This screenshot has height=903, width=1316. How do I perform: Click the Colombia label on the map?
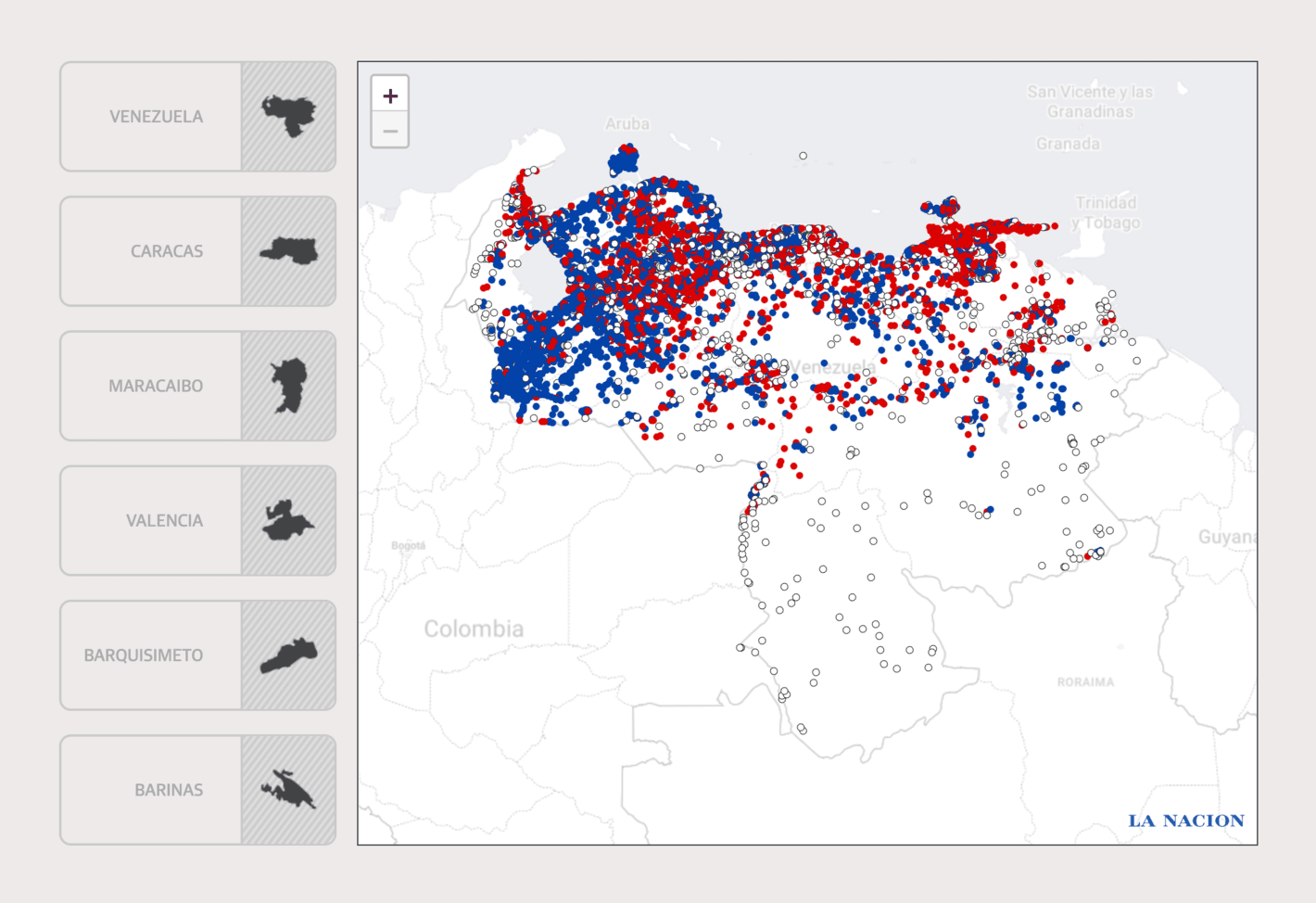pyautogui.click(x=474, y=629)
